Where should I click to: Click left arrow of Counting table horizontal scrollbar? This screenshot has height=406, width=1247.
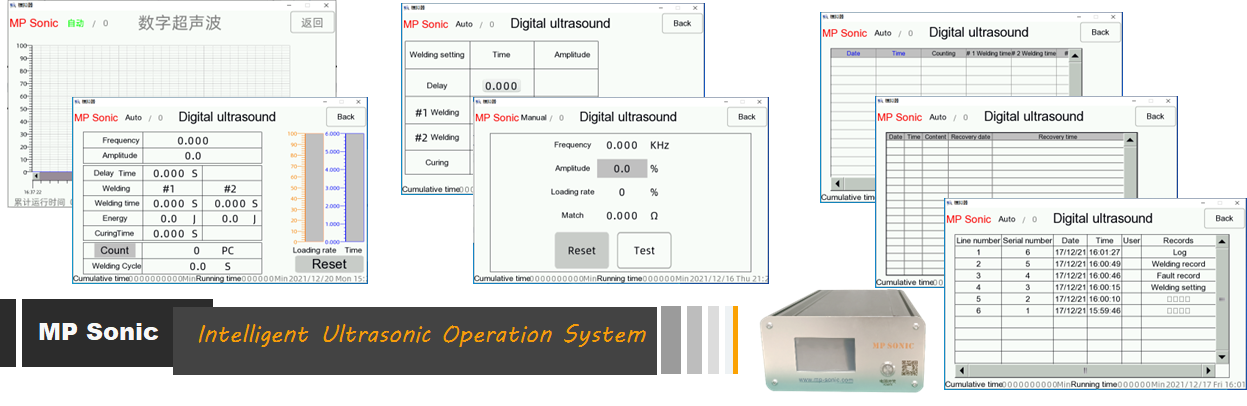(x=837, y=184)
